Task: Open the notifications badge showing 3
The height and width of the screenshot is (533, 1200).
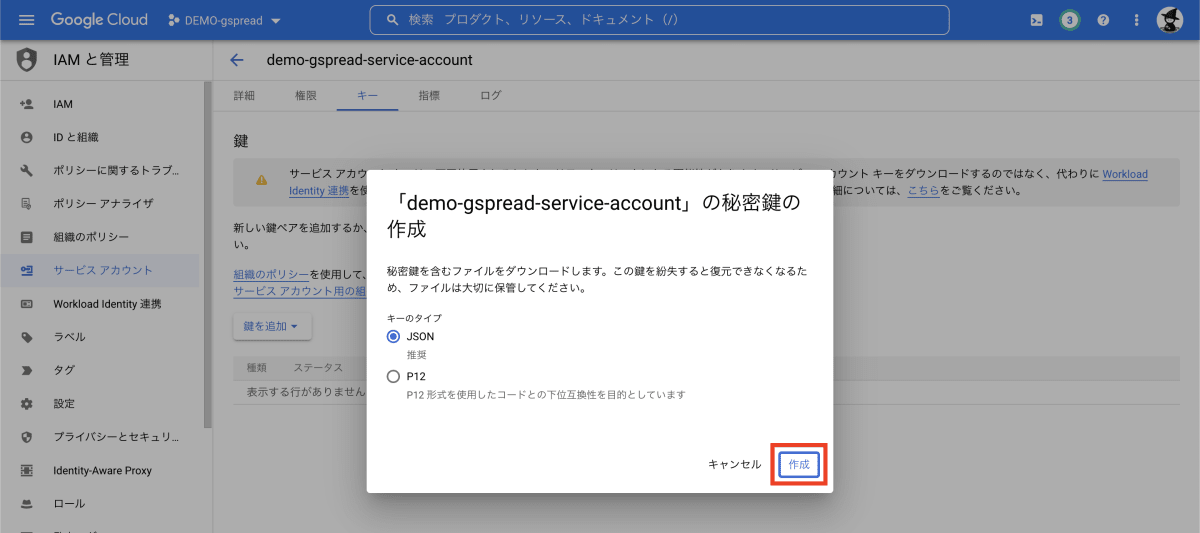Action: click(x=1070, y=20)
